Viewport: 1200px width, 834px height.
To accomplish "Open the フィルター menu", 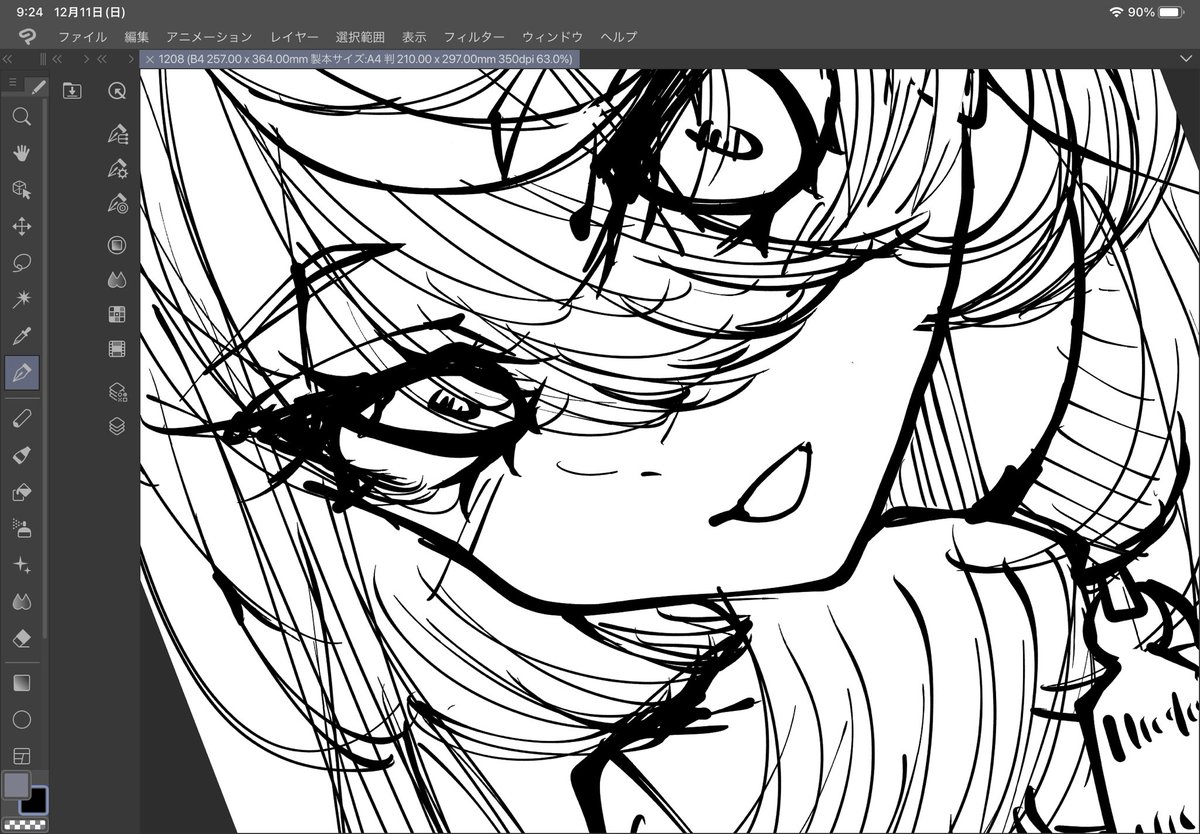I will click(474, 36).
